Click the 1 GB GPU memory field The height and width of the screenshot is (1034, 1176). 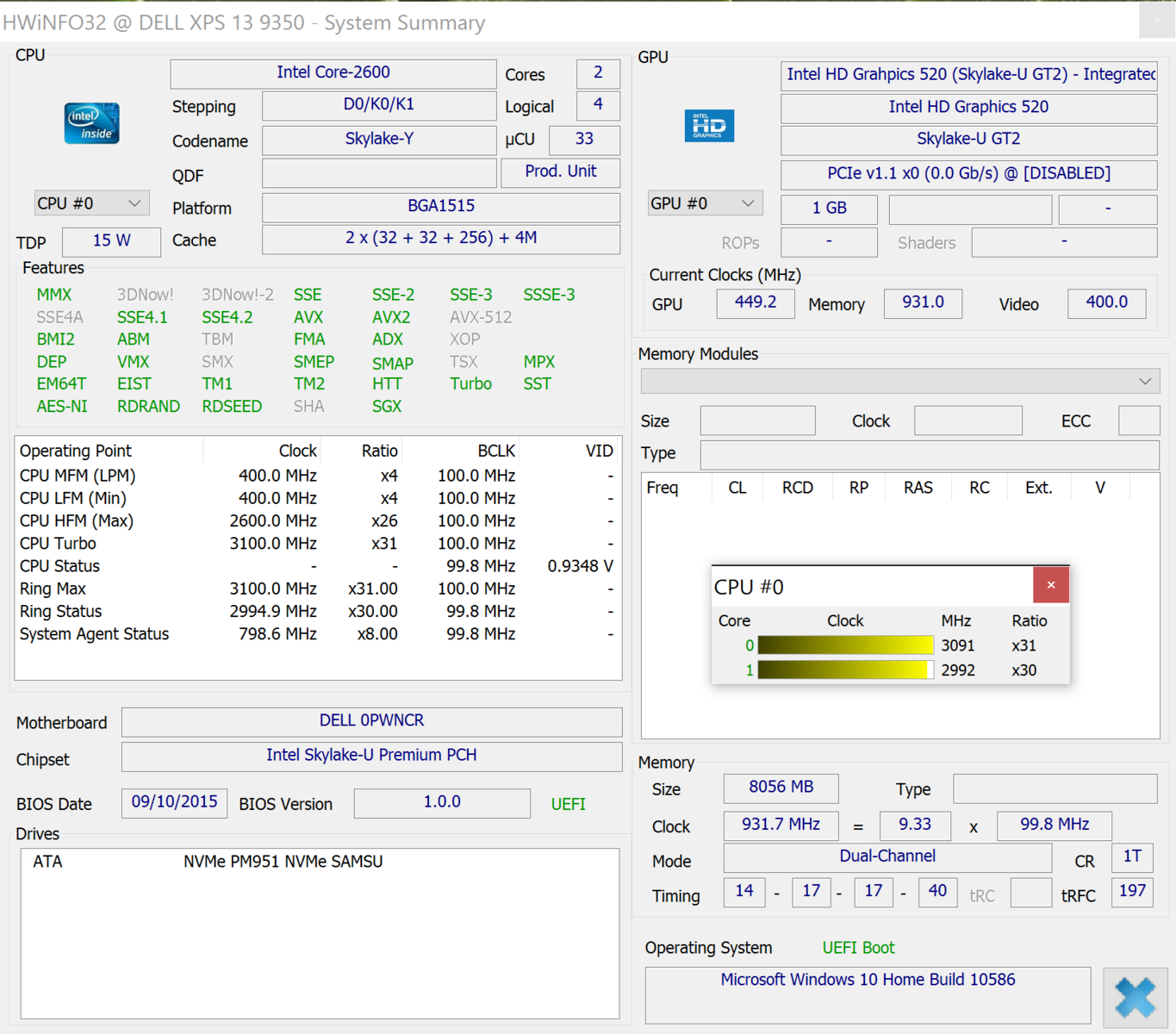pyautogui.click(x=830, y=209)
